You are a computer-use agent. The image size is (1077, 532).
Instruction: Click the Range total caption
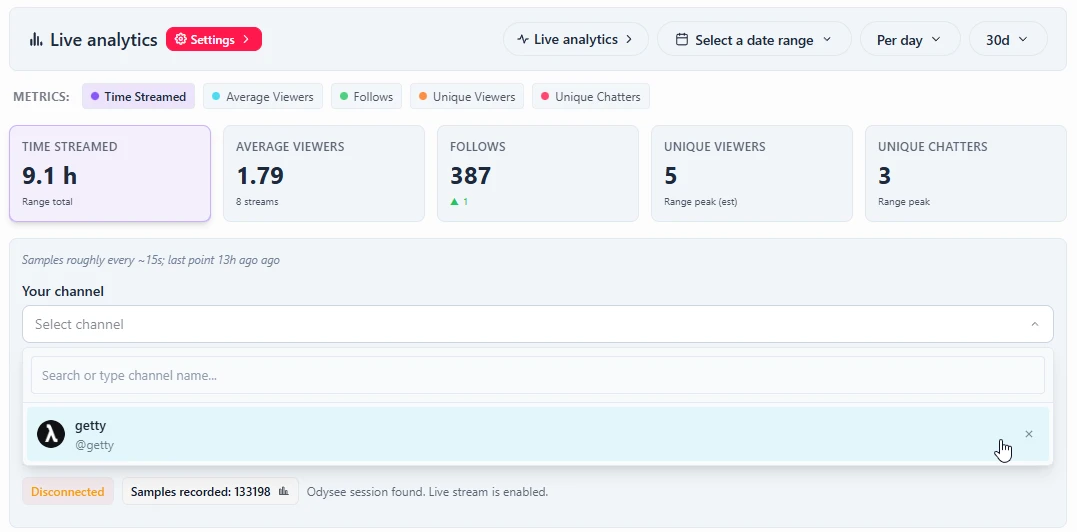point(47,202)
